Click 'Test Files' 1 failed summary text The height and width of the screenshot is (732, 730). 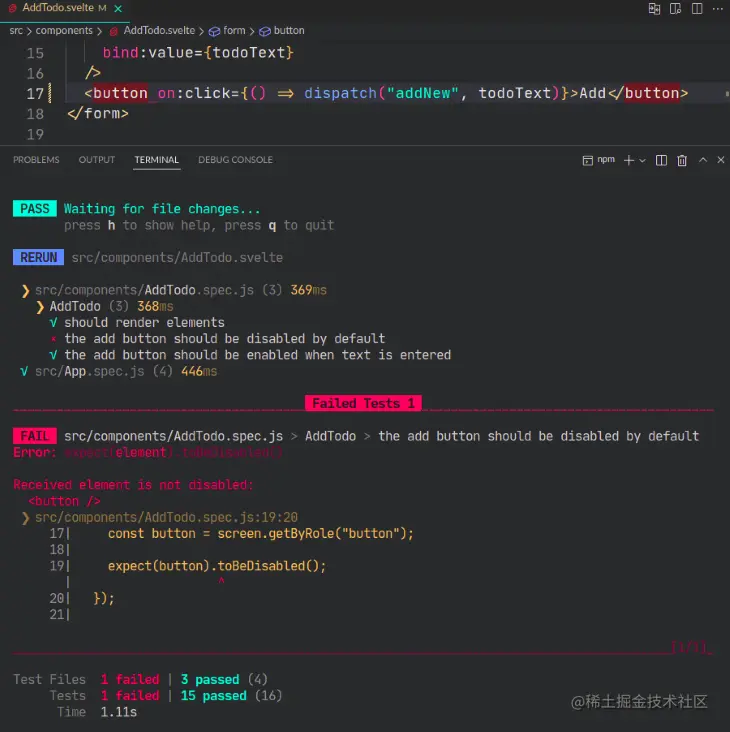[130, 680]
